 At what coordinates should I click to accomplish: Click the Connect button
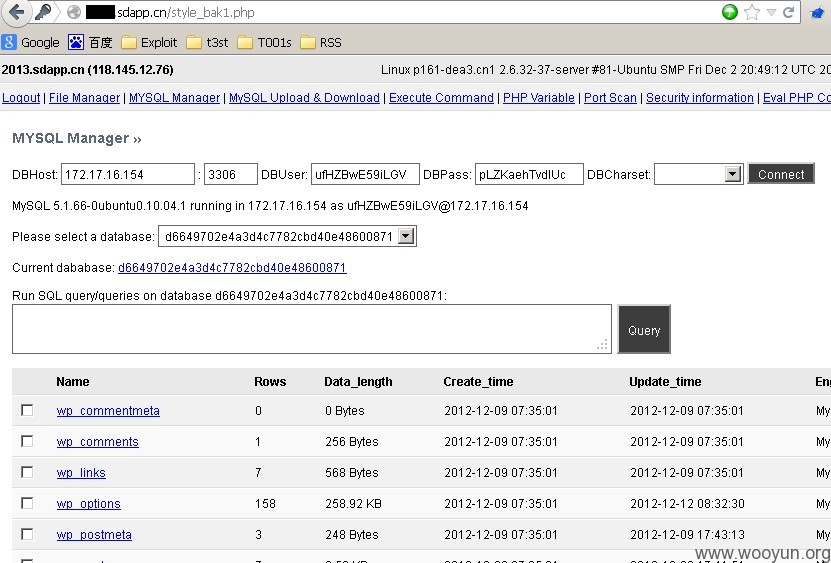[x=781, y=174]
